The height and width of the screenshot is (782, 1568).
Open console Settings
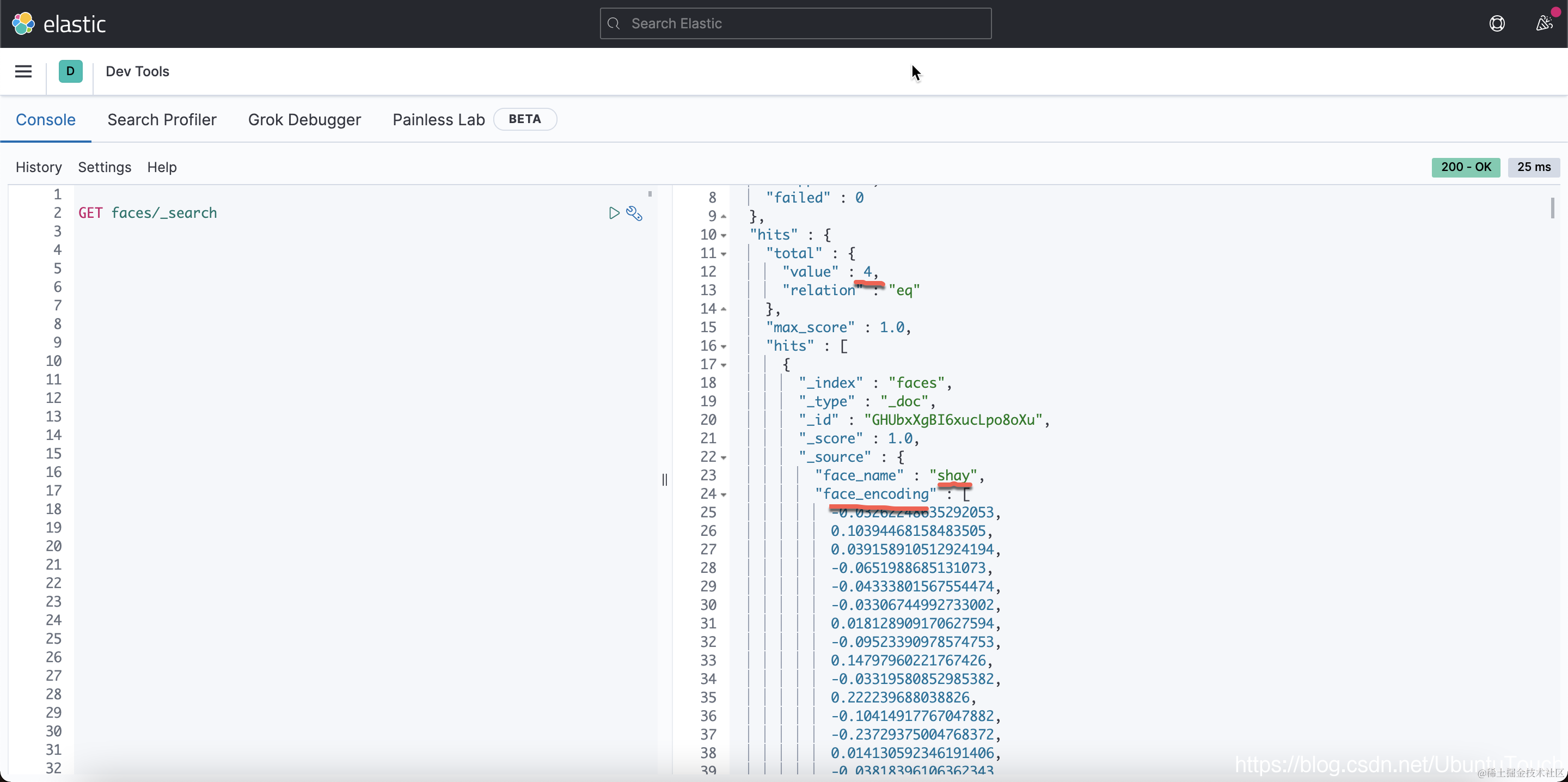[x=104, y=167]
